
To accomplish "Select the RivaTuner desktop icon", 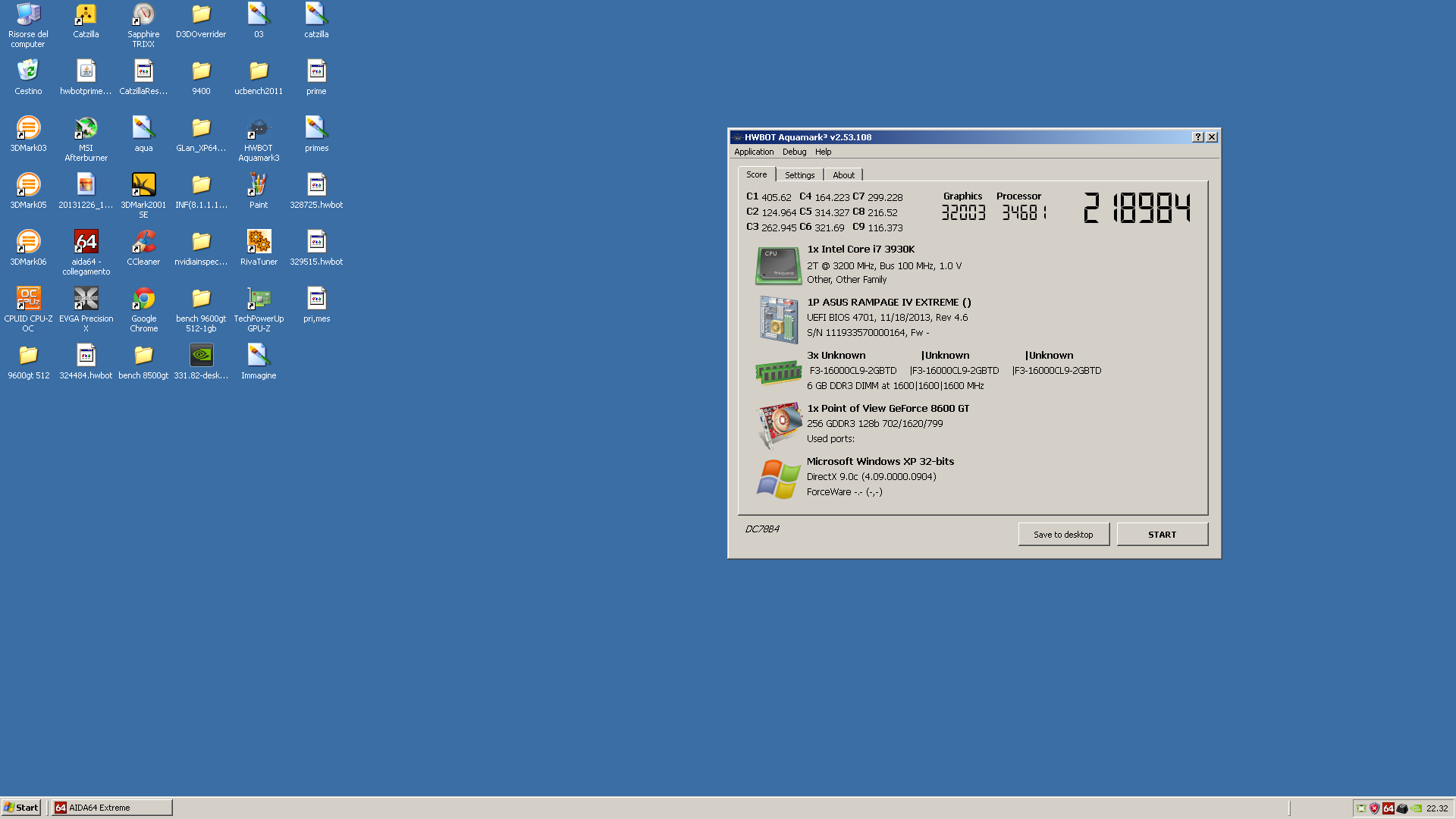I will [x=259, y=247].
